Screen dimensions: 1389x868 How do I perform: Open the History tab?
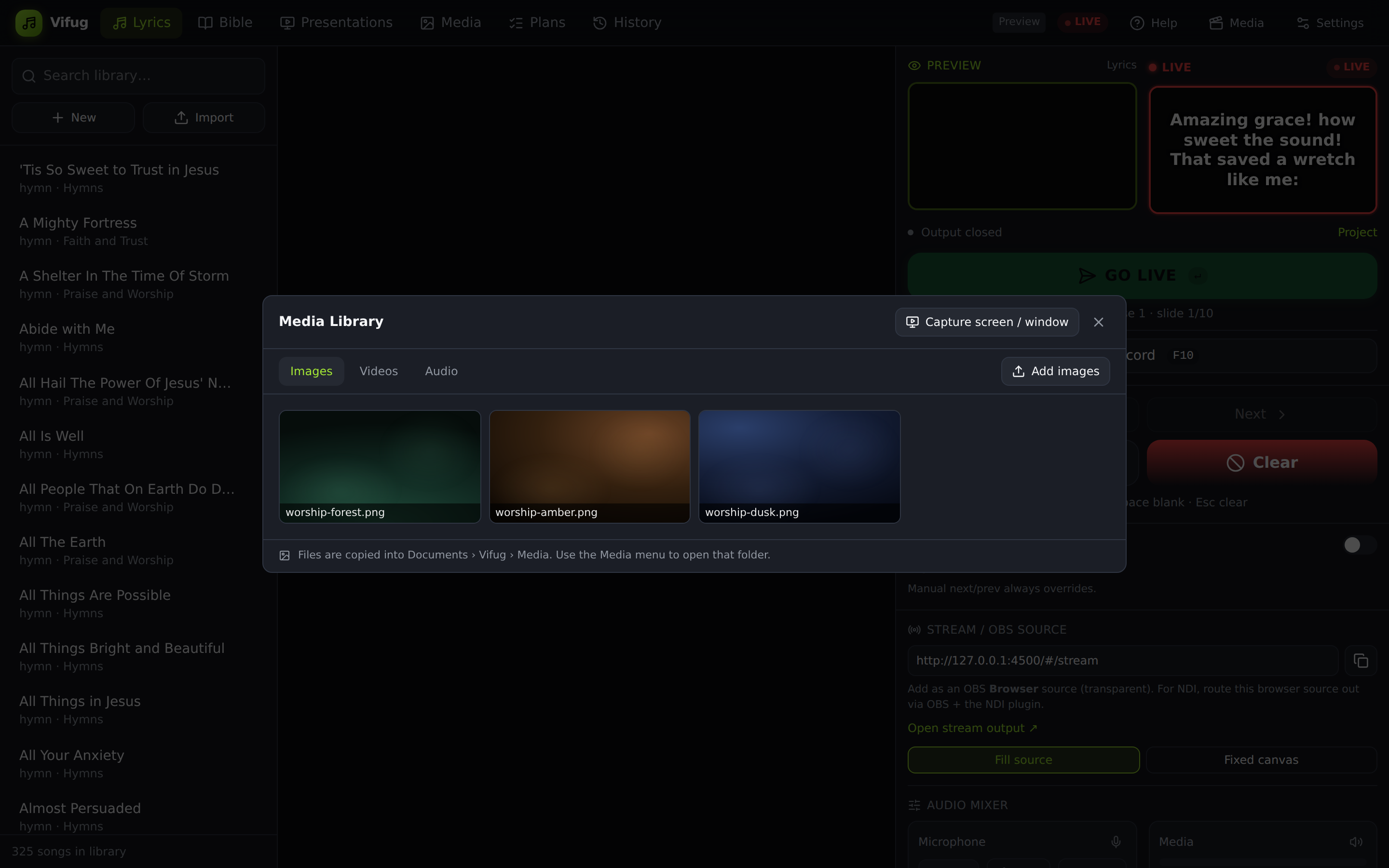[x=627, y=23]
